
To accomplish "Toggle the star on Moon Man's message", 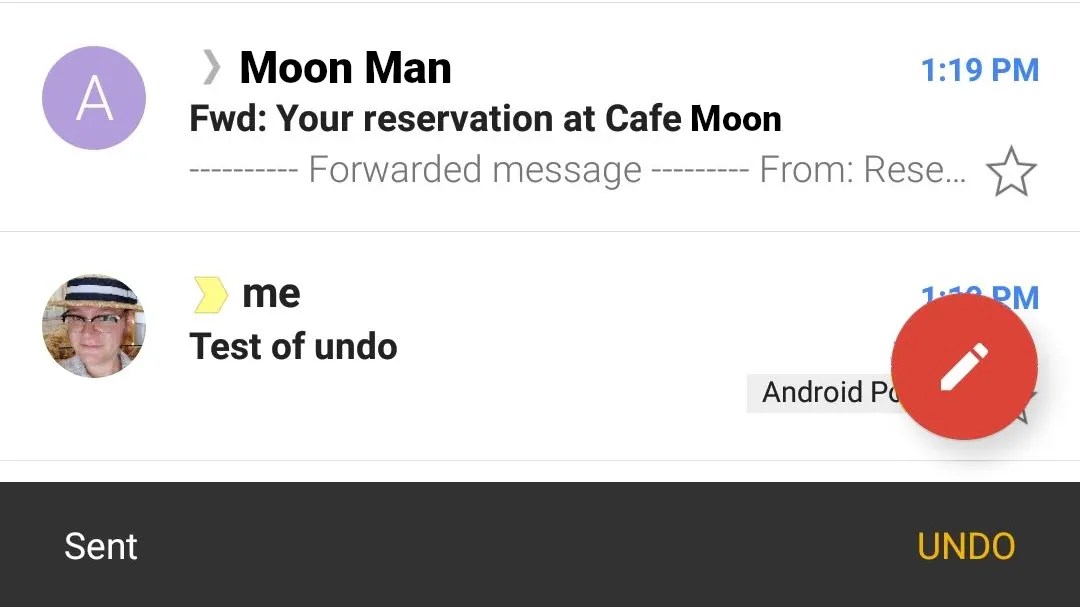I will [1012, 170].
